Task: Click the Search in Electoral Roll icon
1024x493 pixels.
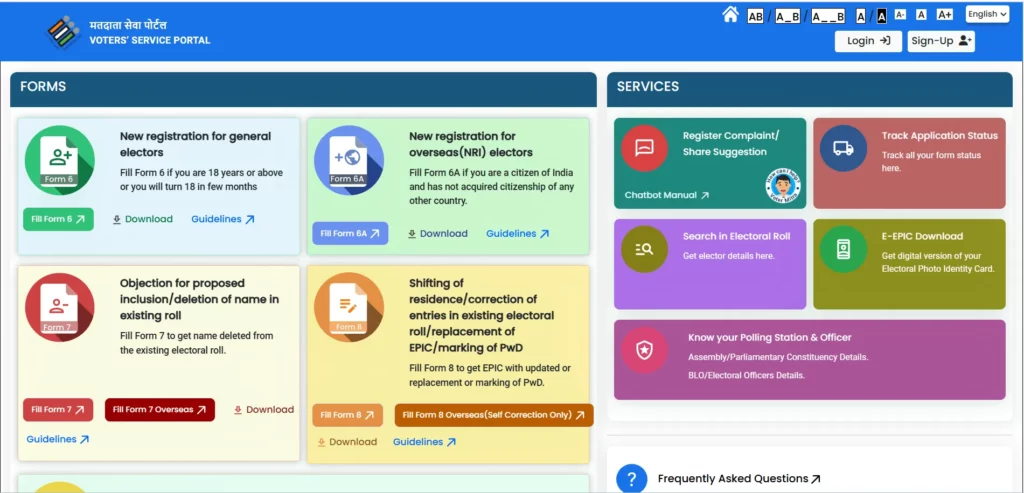Action: (x=644, y=249)
